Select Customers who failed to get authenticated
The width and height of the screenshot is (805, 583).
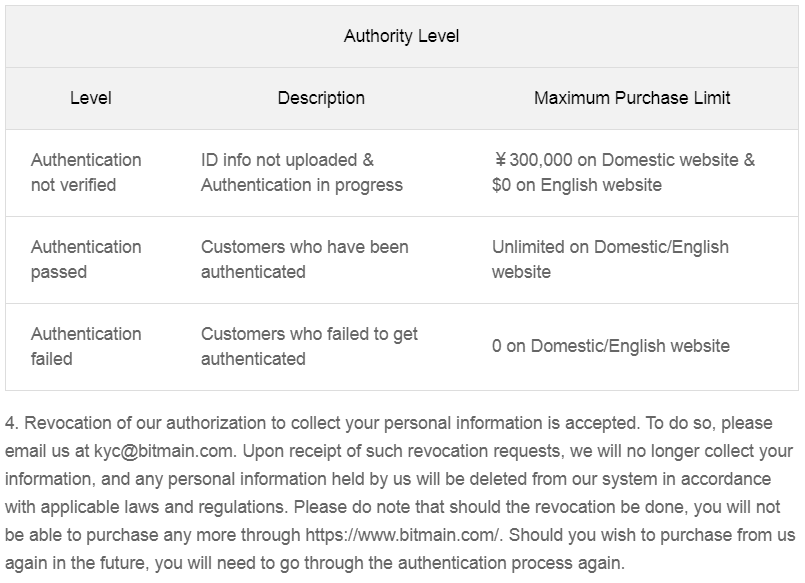[309, 346]
